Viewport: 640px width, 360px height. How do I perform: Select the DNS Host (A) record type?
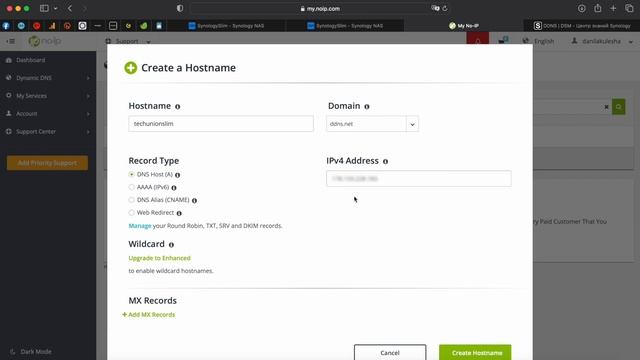pos(131,174)
